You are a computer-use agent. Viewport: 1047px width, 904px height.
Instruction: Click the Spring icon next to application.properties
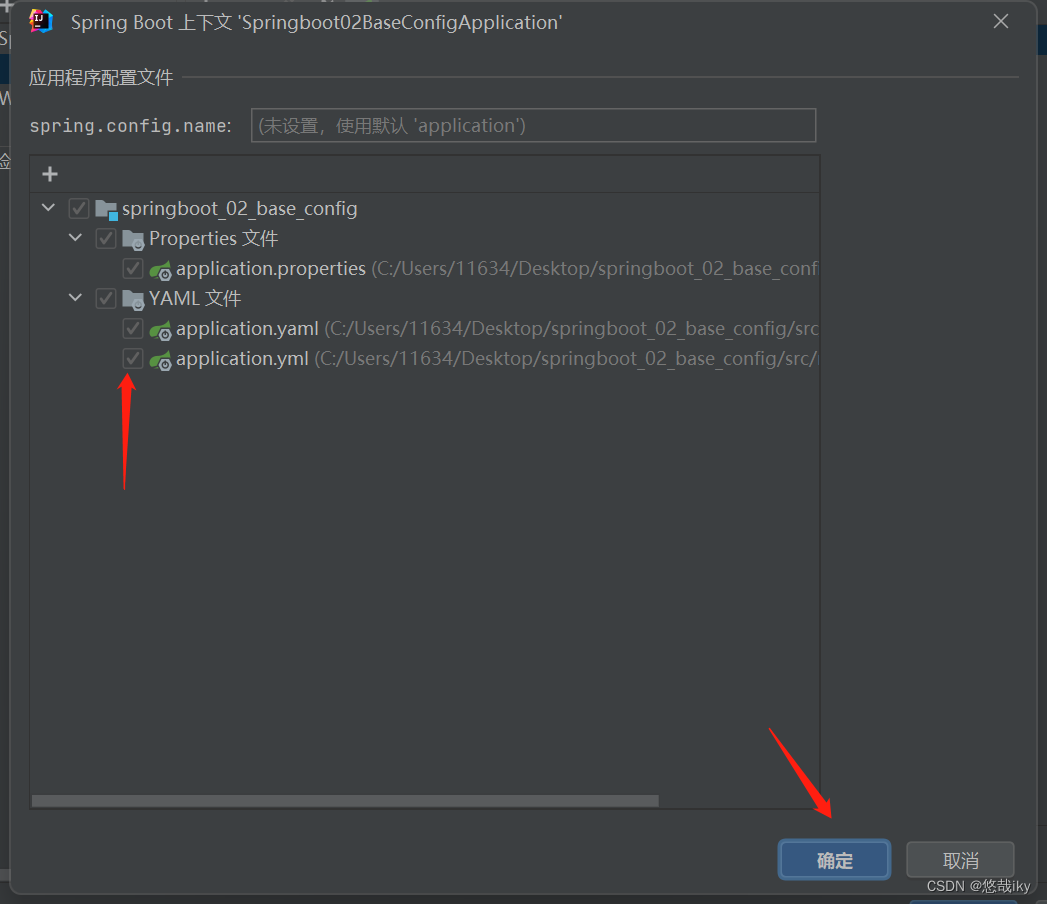[160, 270]
